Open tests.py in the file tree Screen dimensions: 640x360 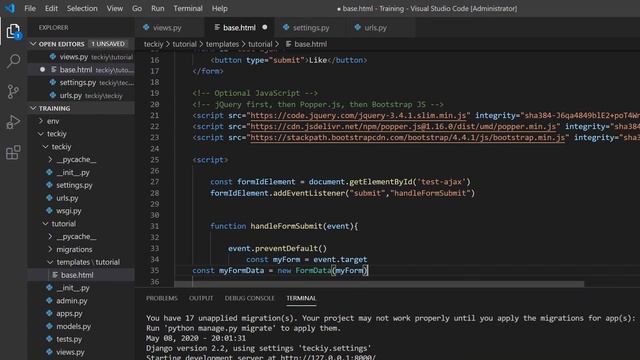pos(81,339)
